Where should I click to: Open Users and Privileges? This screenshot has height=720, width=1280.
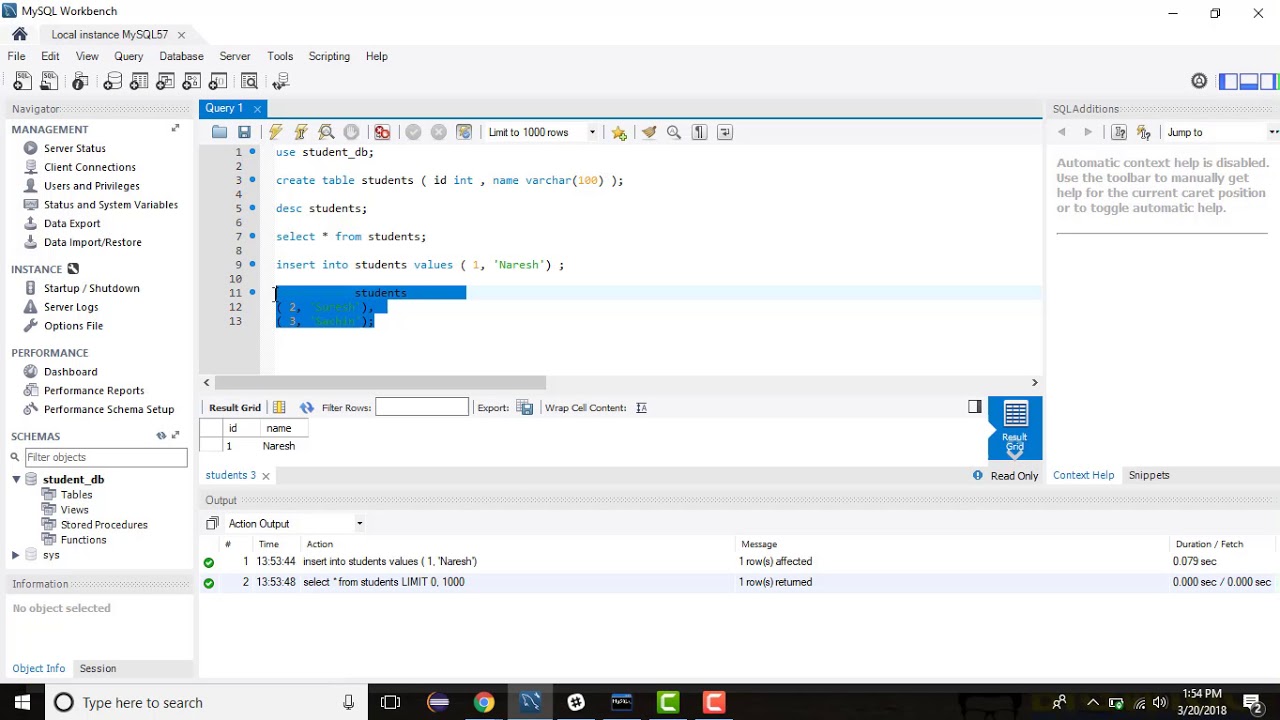pos(92,186)
